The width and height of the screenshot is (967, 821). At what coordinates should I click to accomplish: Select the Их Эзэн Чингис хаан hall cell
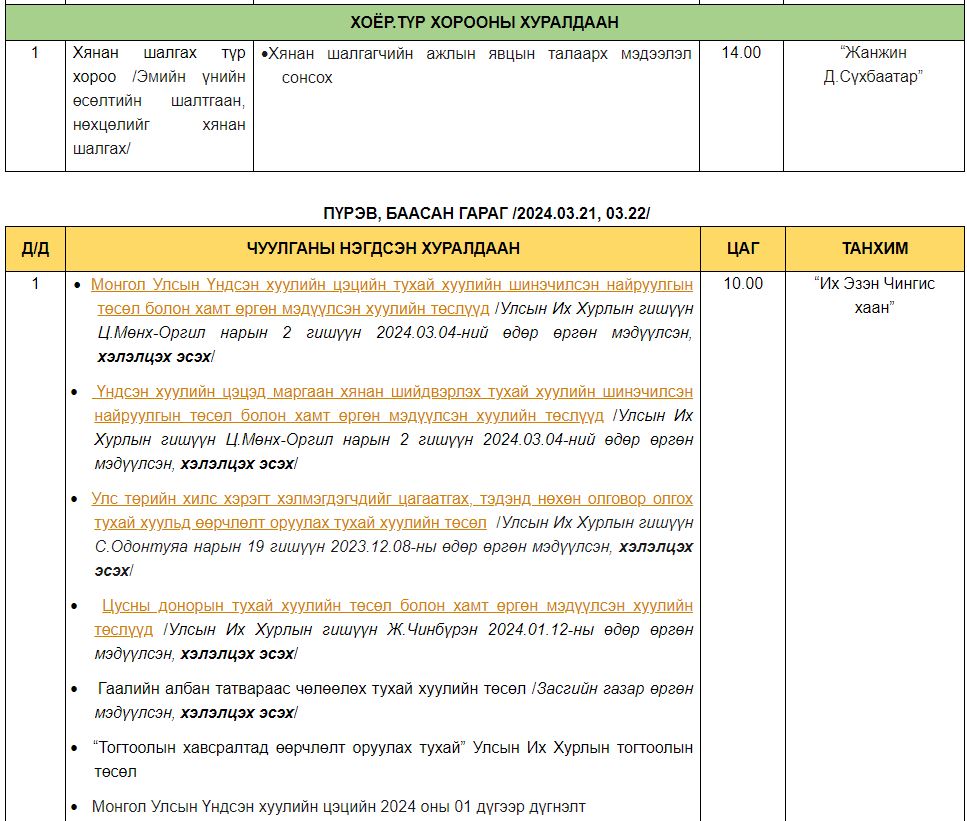click(x=874, y=295)
